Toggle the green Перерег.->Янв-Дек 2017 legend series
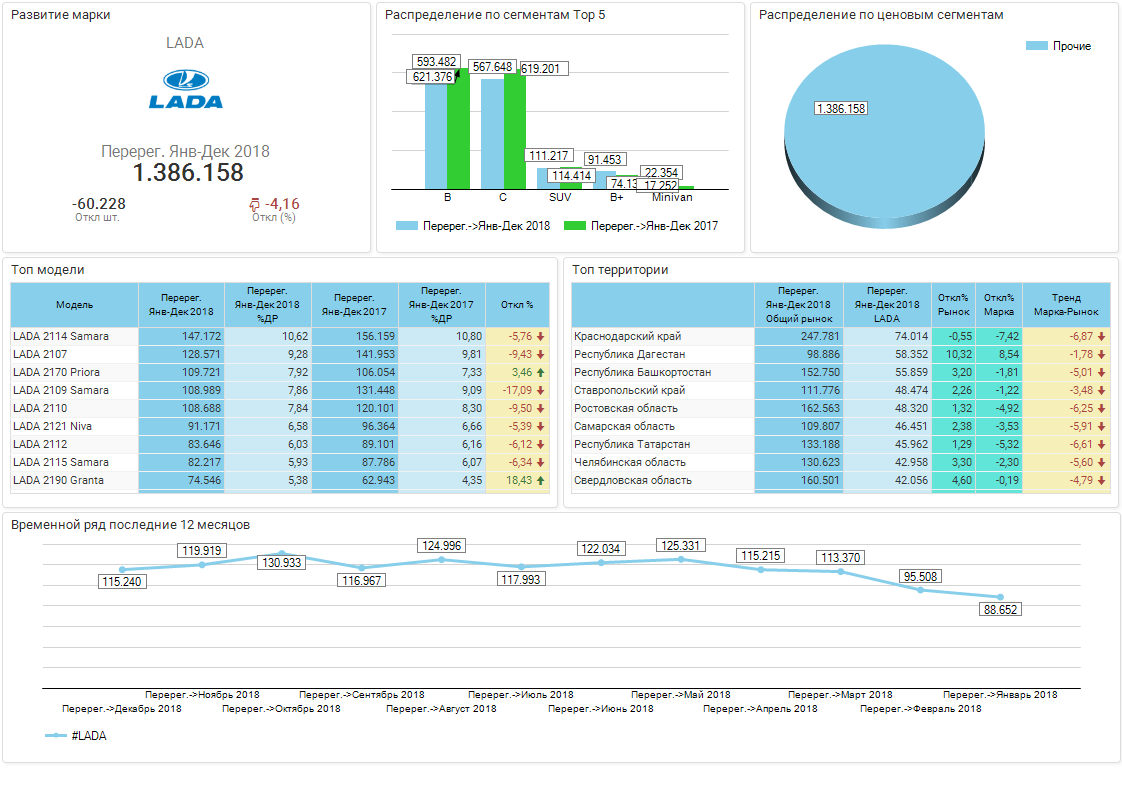The height and width of the screenshot is (793, 1122). coord(575,226)
